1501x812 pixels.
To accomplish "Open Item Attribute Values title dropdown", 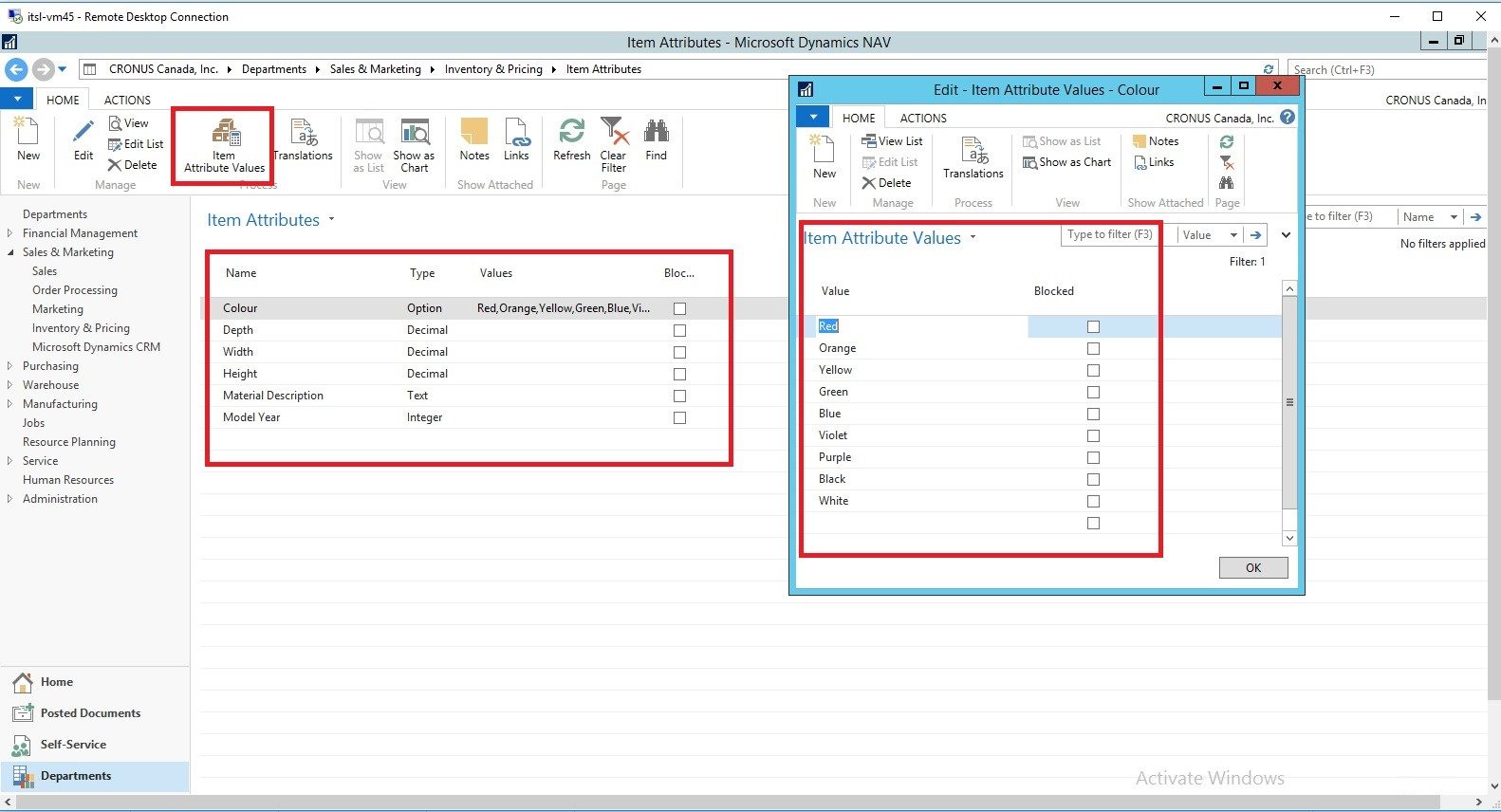I will coord(973,238).
